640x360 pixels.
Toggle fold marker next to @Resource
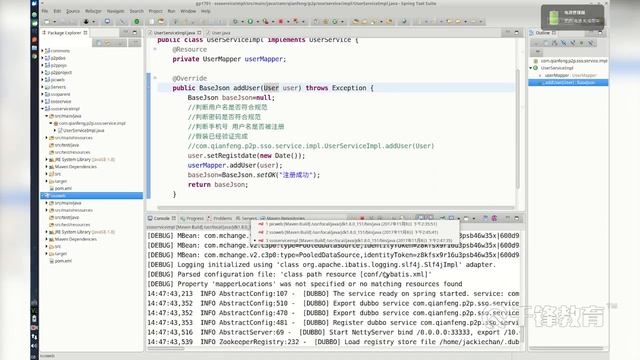point(155,49)
